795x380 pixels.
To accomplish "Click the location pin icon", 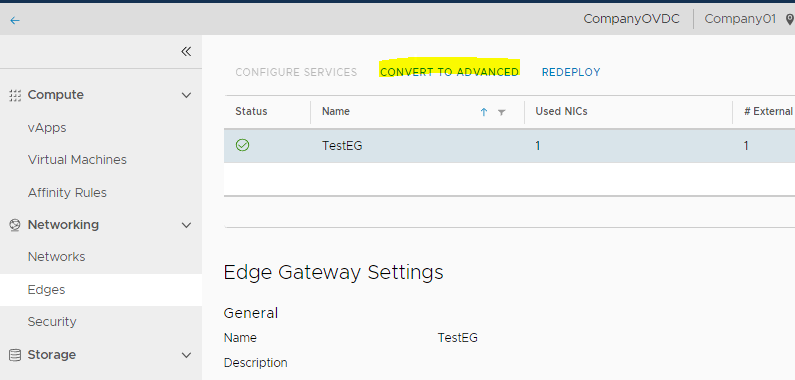I will 789,20.
